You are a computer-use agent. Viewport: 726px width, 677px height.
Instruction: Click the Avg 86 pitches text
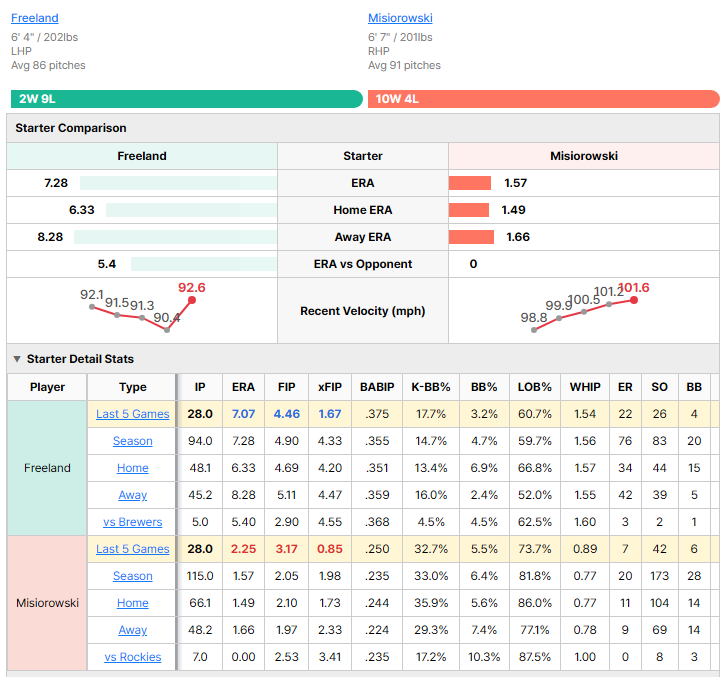(x=48, y=65)
